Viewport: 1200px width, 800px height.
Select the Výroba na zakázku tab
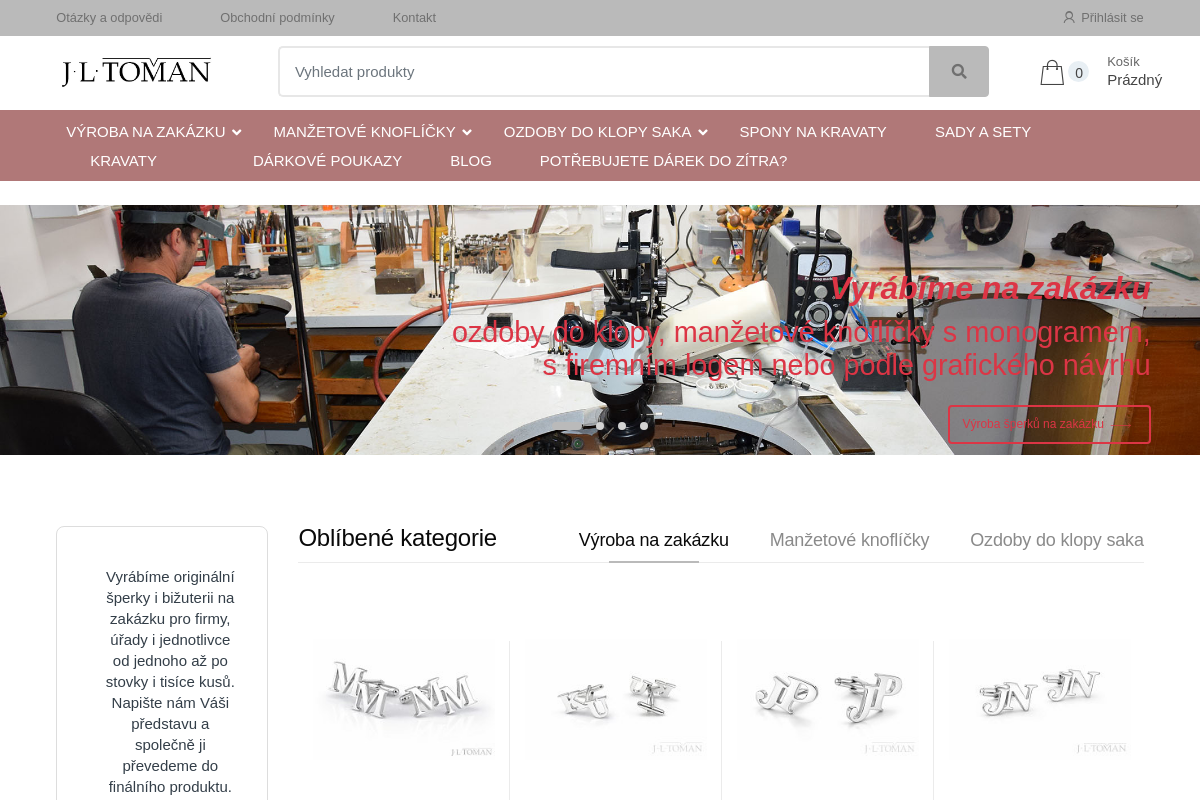click(x=653, y=540)
